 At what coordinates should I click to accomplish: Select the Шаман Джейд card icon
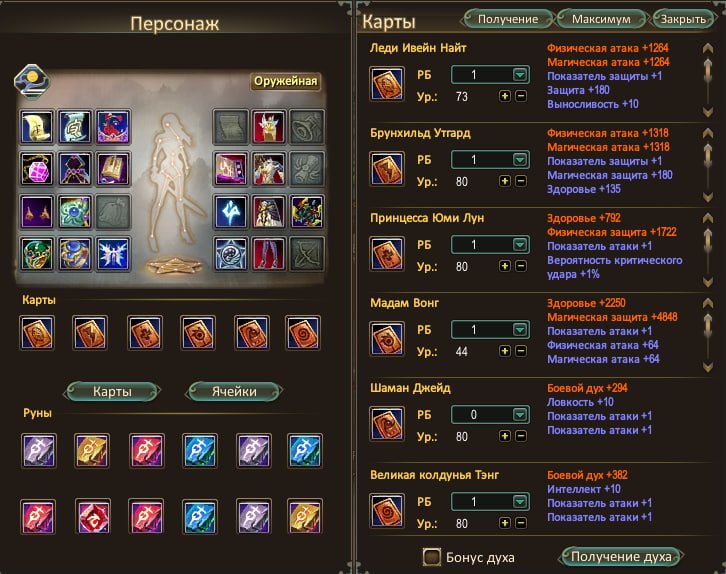[387, 424]
